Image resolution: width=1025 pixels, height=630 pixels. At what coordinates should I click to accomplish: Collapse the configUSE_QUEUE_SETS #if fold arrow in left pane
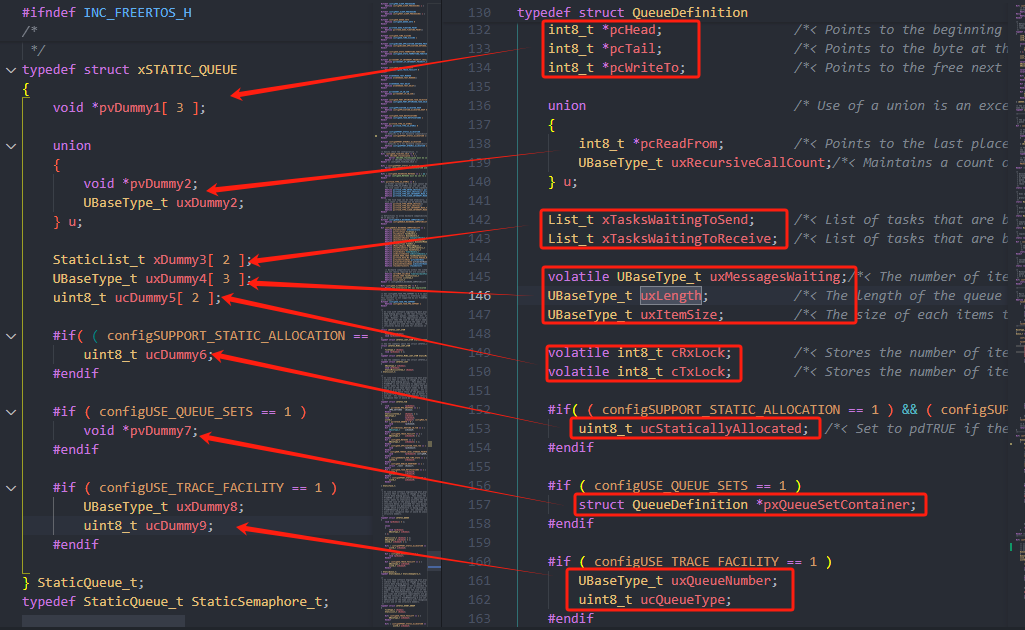(11, 412)
